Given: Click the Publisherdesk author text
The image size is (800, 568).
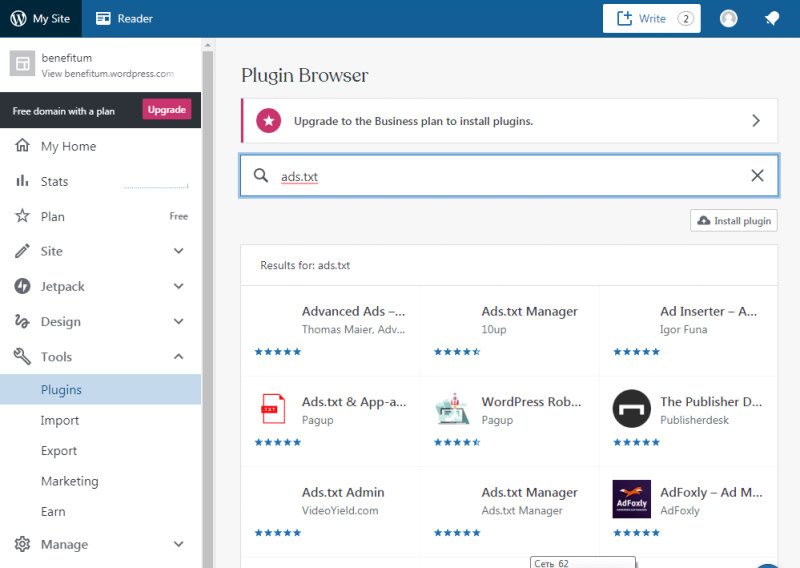Looking at the screenshot, I should (694, 420).
